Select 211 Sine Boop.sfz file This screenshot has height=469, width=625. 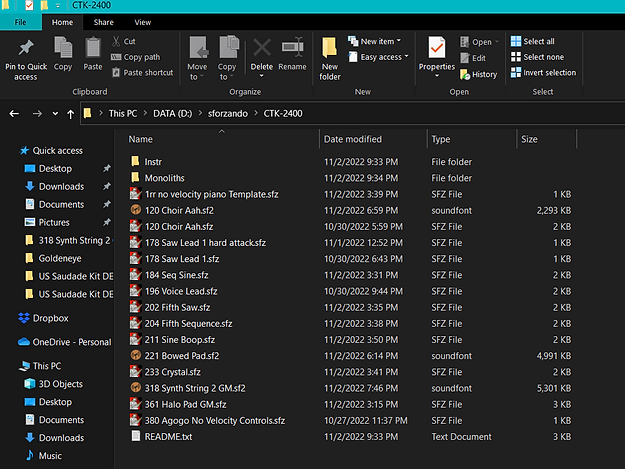pyautogui.click(x=179, y=340)
